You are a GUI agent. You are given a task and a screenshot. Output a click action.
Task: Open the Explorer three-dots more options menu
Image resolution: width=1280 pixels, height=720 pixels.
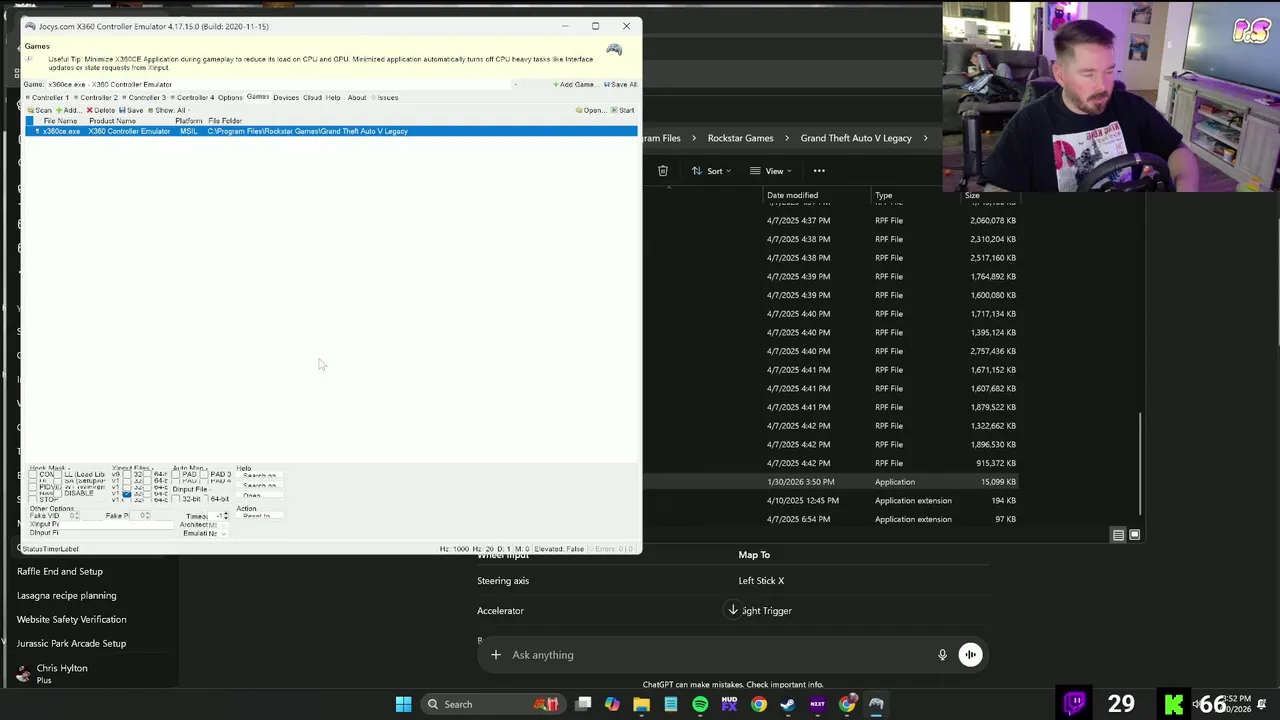point(819,171)
